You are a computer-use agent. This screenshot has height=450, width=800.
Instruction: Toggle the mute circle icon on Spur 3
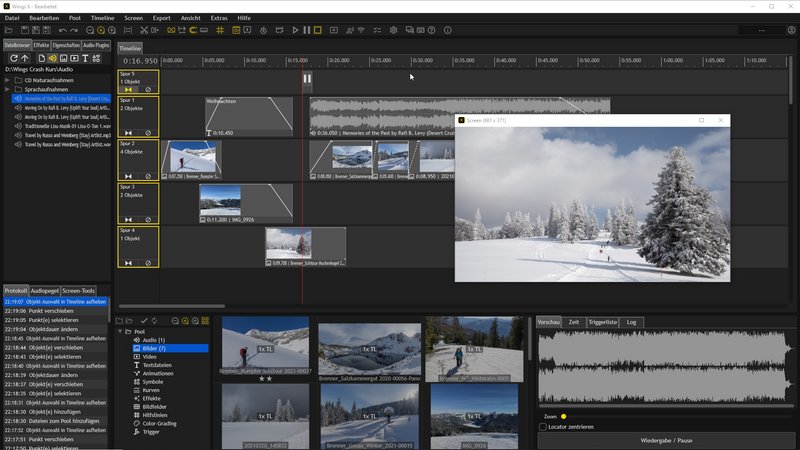point(148,220)
